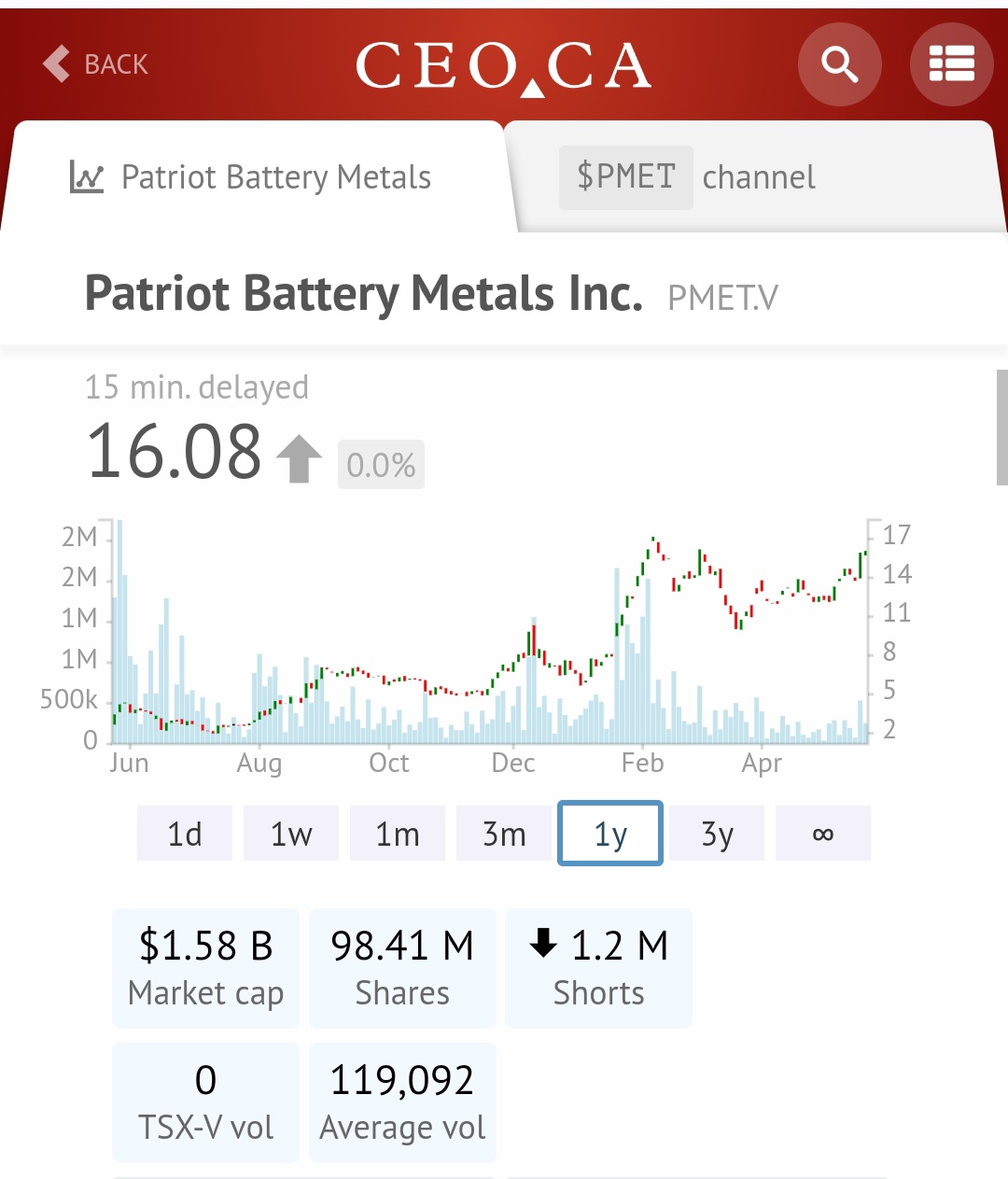The width and height of the screenshot is (1008, 1179).
Task: Select the 3y chart range
Action: coord(717,833)
